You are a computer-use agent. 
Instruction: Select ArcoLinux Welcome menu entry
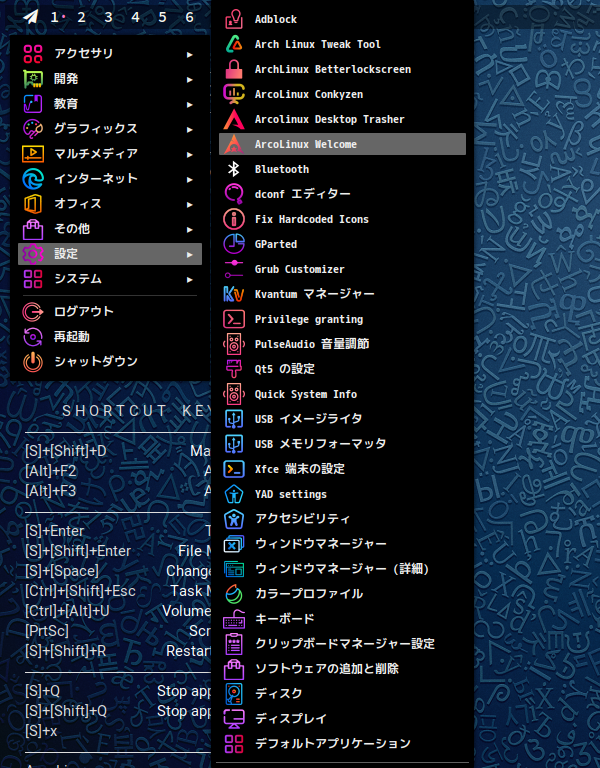342,144
